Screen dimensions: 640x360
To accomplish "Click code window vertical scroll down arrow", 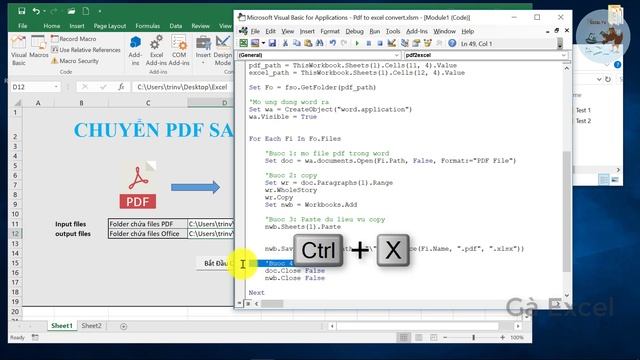I will (x=567, y=295).
